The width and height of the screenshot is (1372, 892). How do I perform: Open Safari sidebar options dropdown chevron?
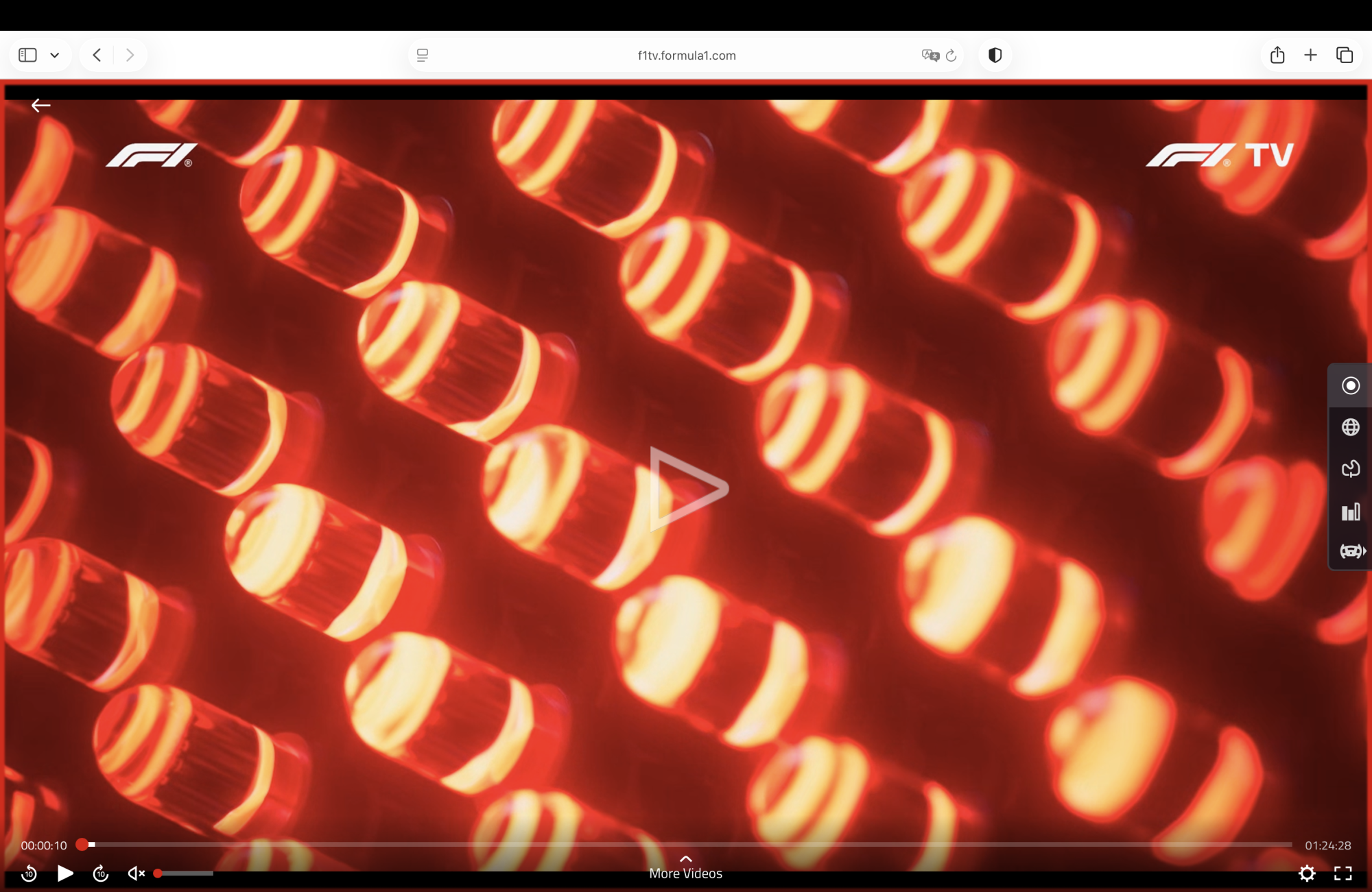pos(54,55)
